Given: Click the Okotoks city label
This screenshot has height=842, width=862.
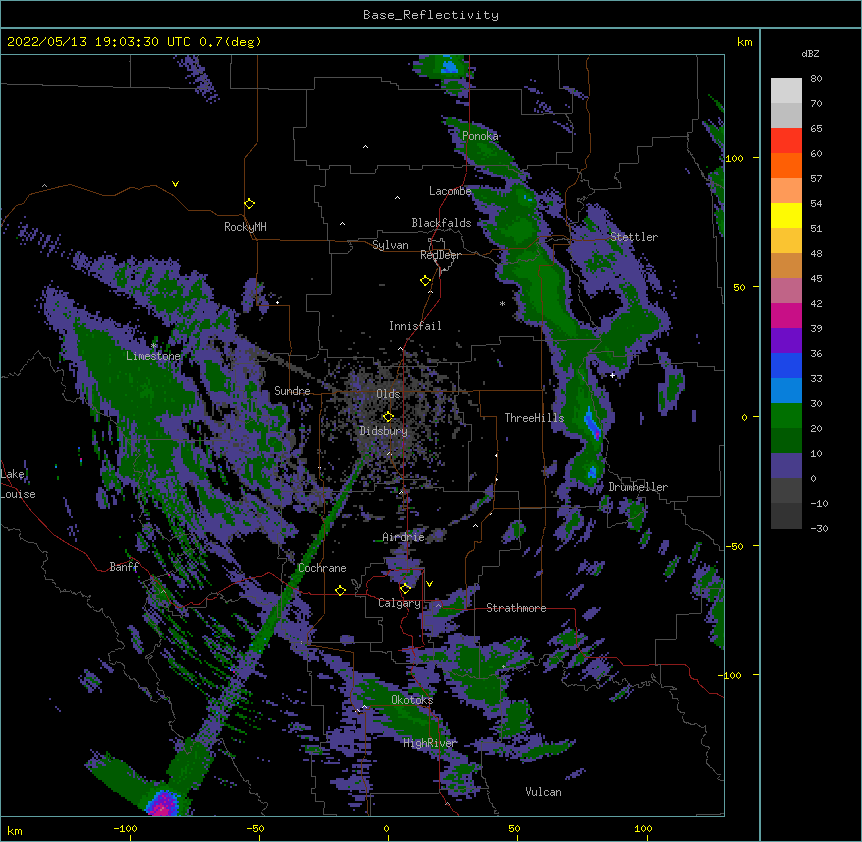Looking at the screenshot, I should 412,700.
